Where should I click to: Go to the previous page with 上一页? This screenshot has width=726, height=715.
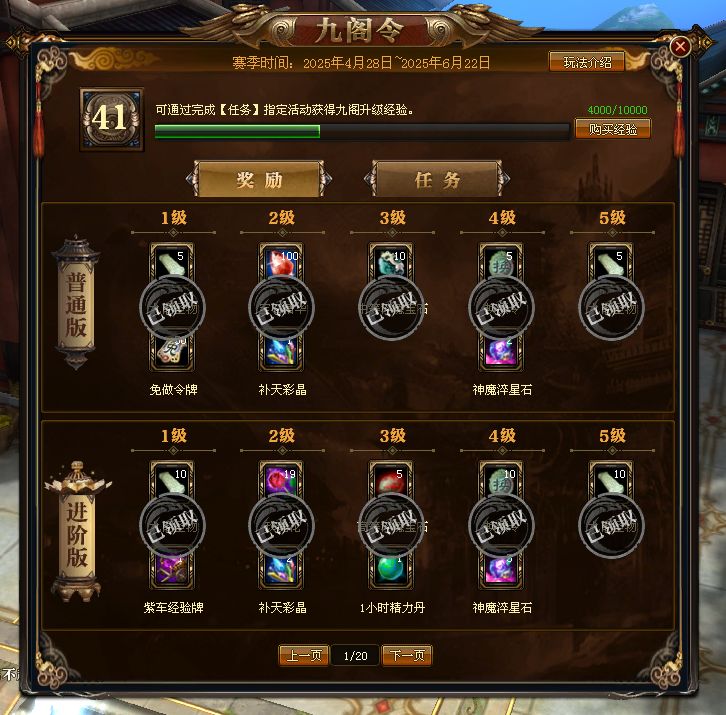304,655
